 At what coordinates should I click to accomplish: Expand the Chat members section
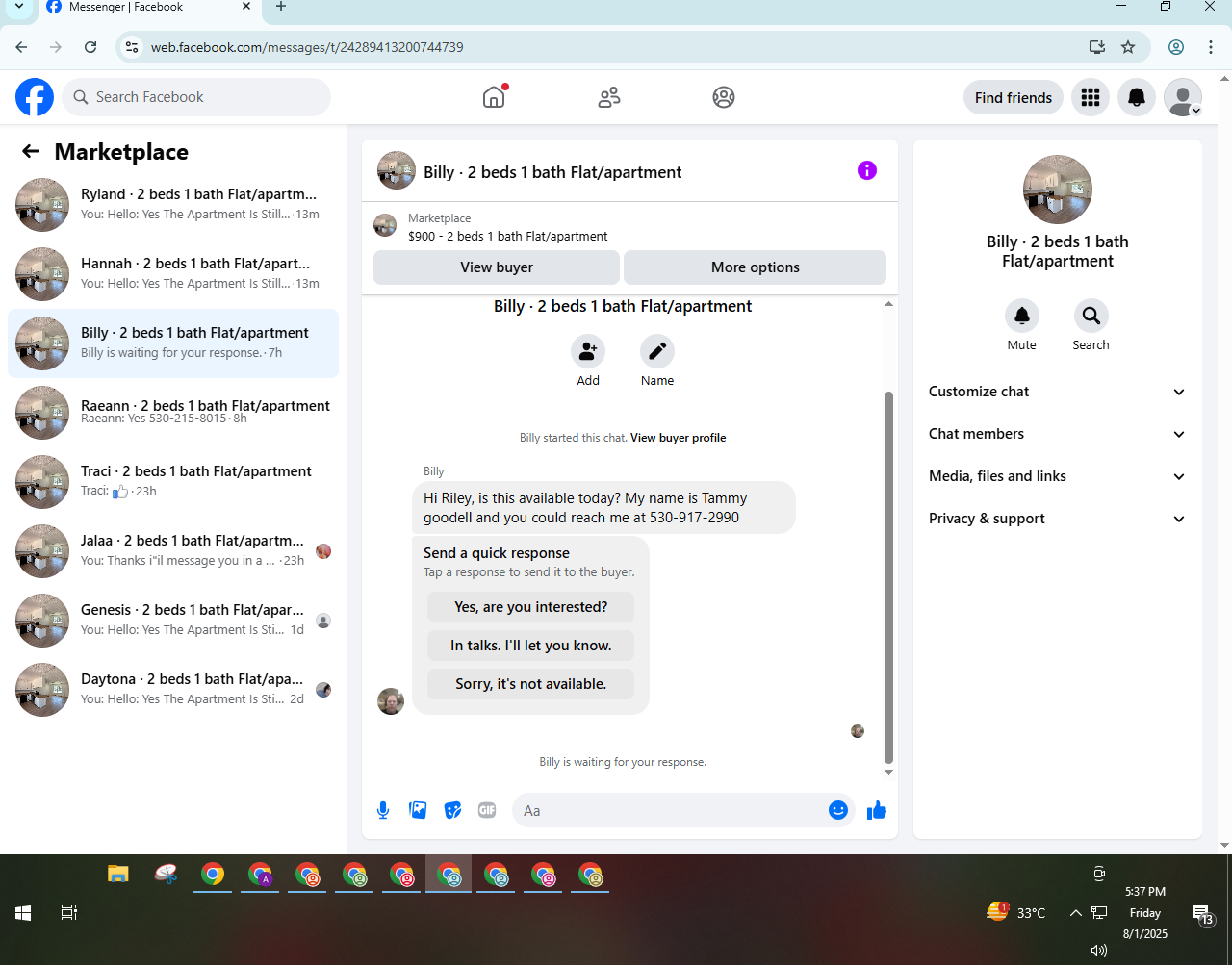click(1058, 434)
